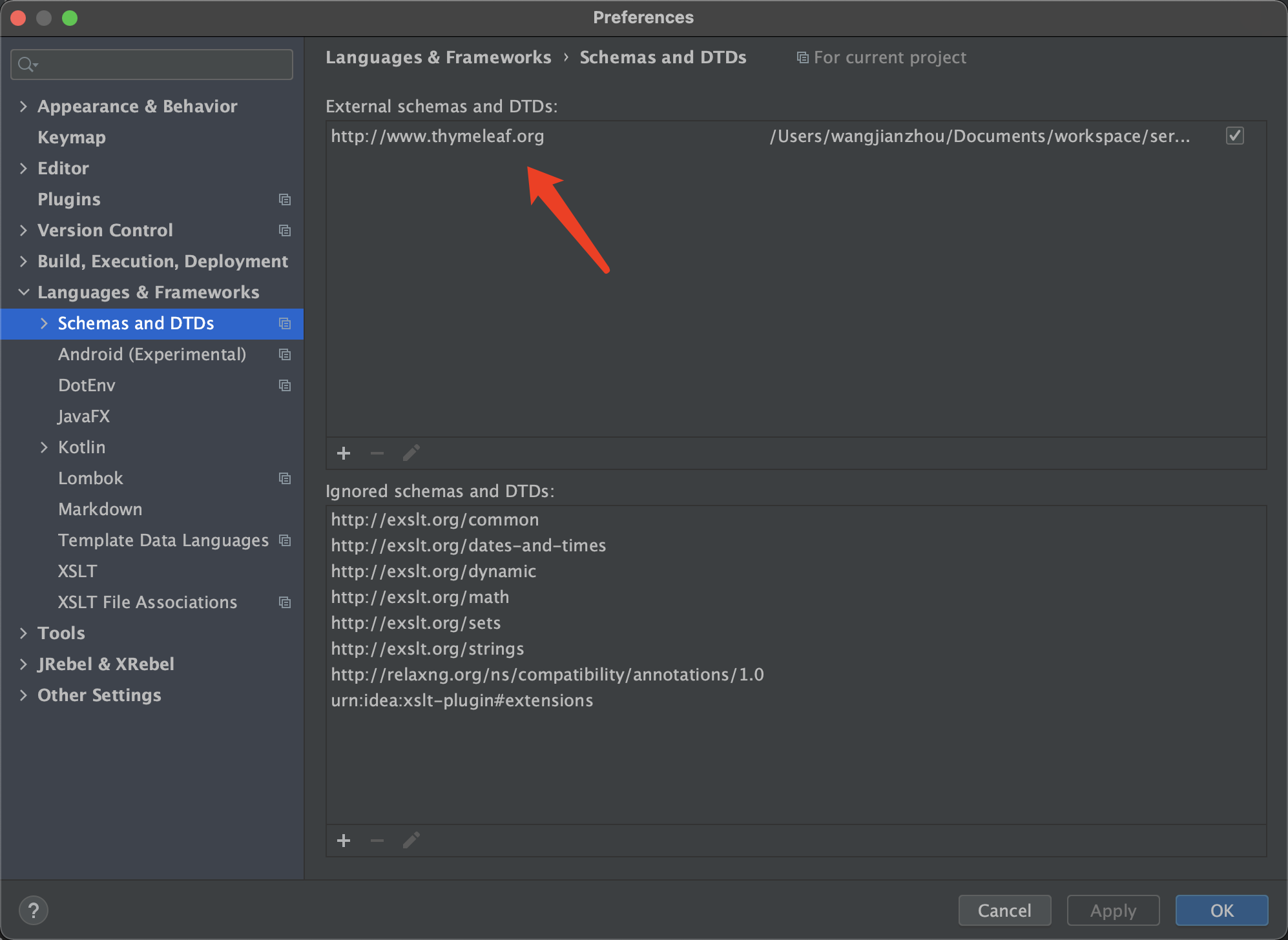1288x940 pixels.
Task: Focus the preferences search field
Action: 161,65
